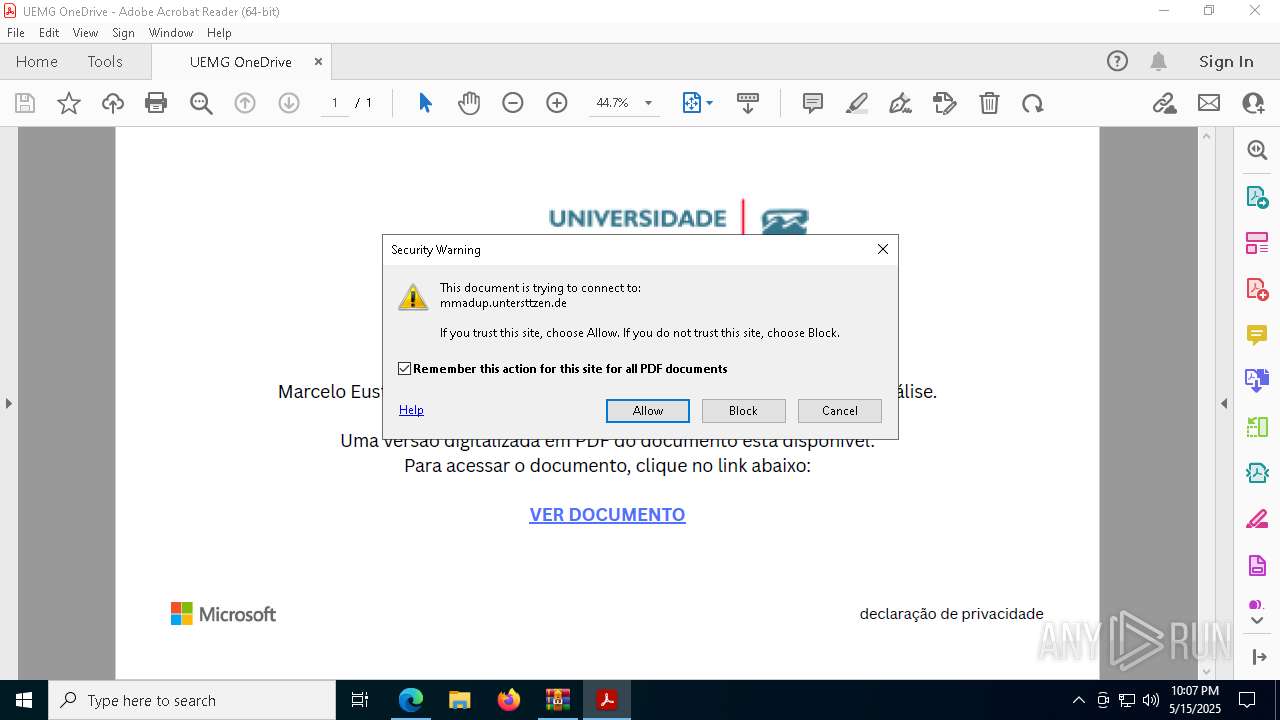The height and width of the screenshot is (720, 1280).
Task: Send file by email envelope icon
Action: point(1209,103)
